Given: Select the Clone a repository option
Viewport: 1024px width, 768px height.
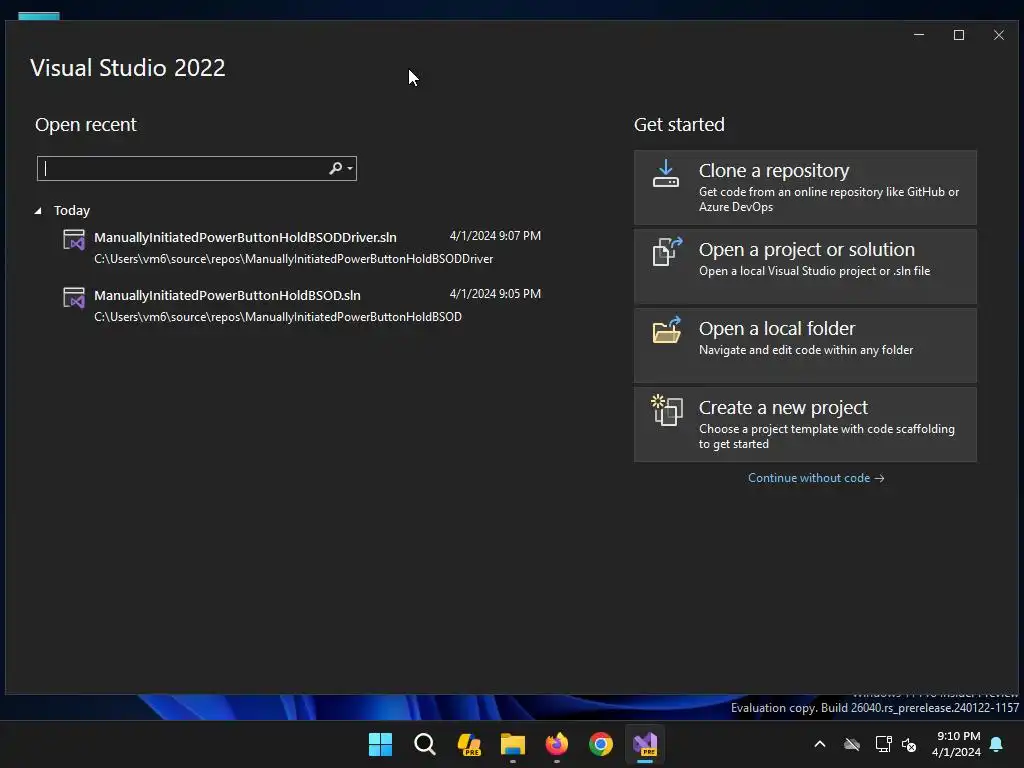Looking at the screenshot, I should point(805,187).
